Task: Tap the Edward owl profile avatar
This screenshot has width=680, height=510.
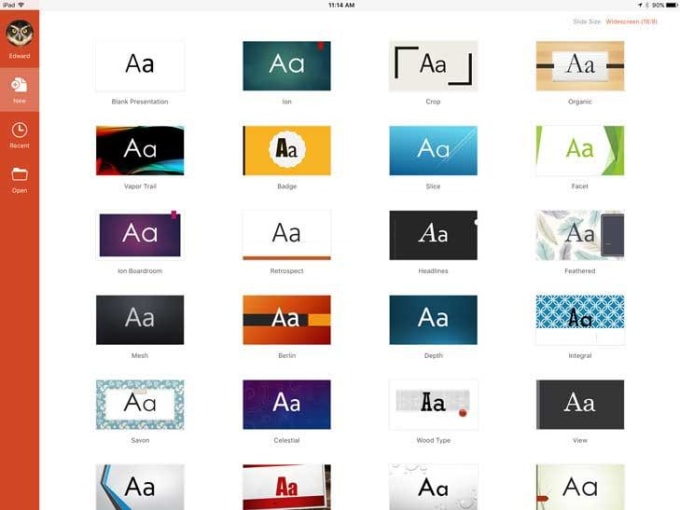Action: (x=19, y=35)
